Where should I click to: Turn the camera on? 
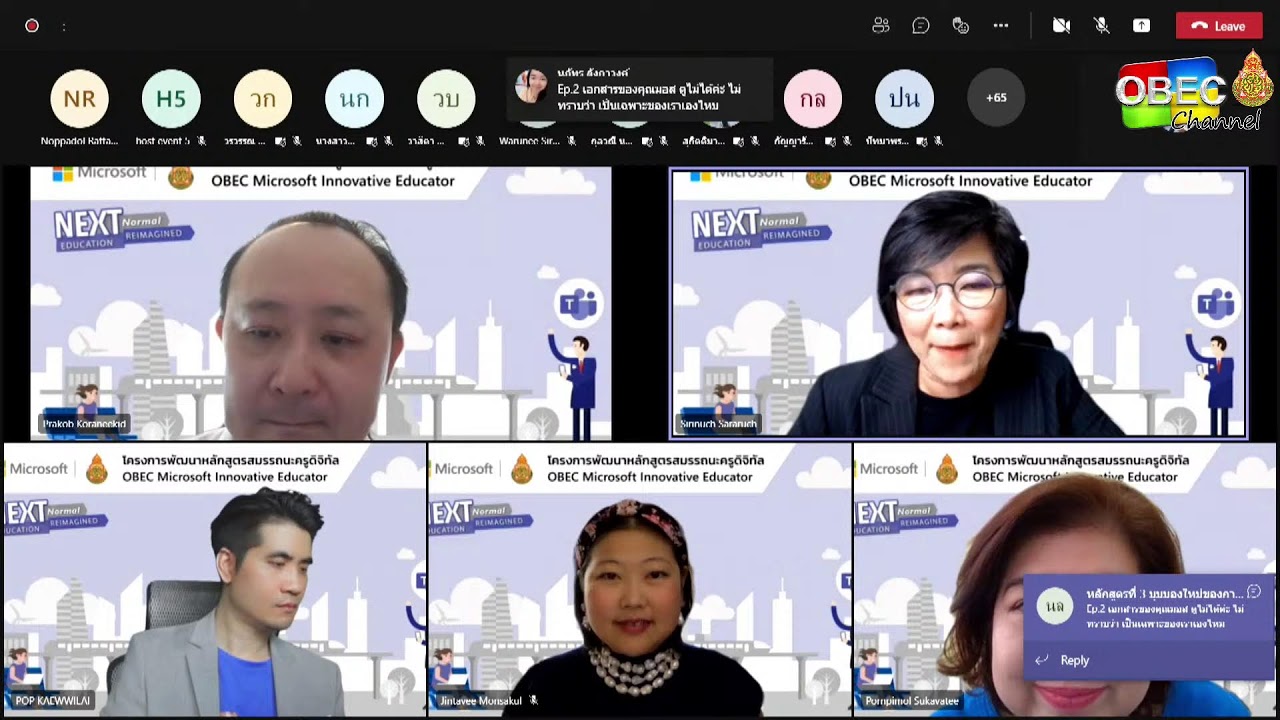[x=1061, y=26]
